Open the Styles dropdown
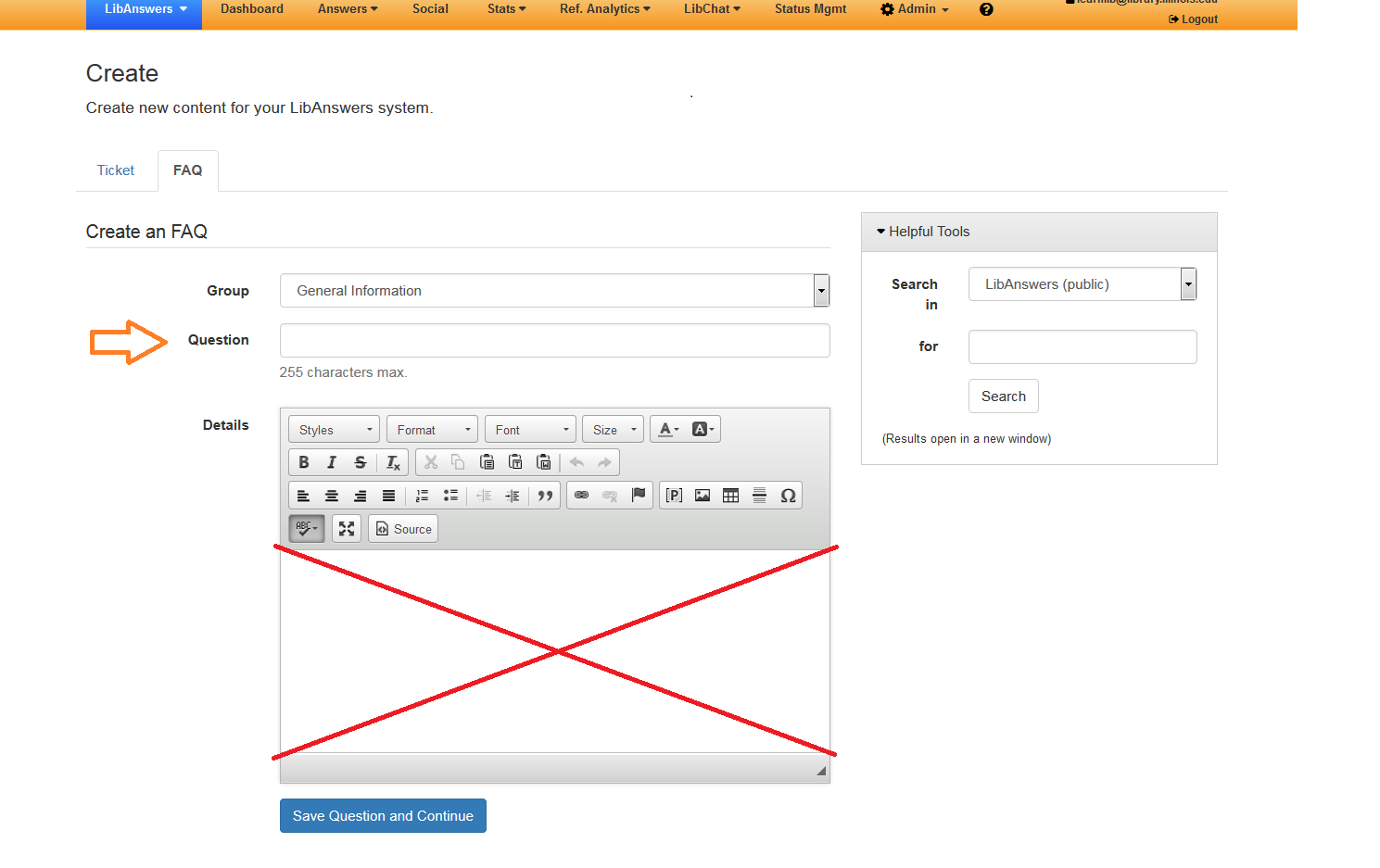The image size is (1380, 868). click(335, 430)
